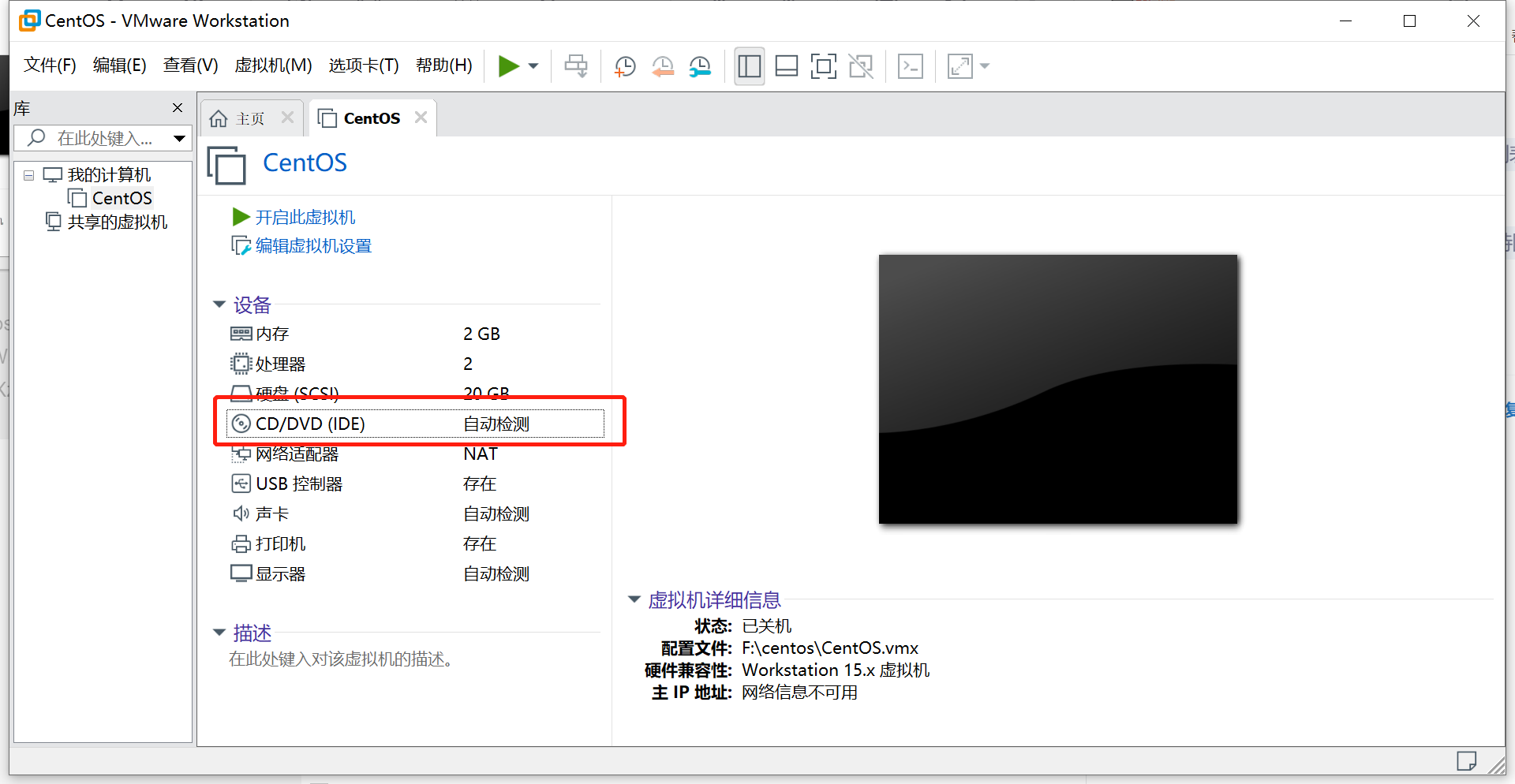1515x784 pixels.
Task: Open the power options dropdown arrow
Action: [533, 66]
